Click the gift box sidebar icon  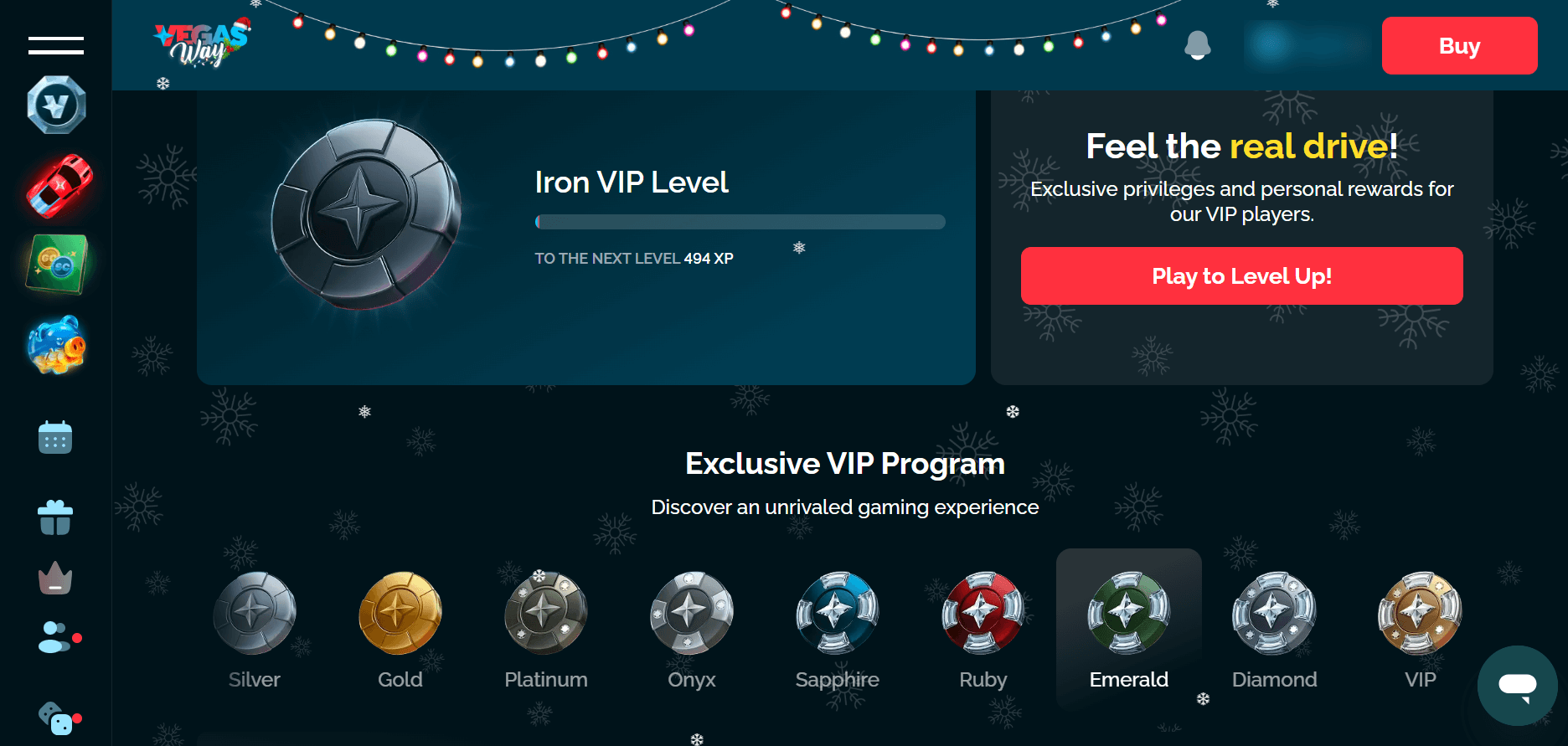(55, 517)
